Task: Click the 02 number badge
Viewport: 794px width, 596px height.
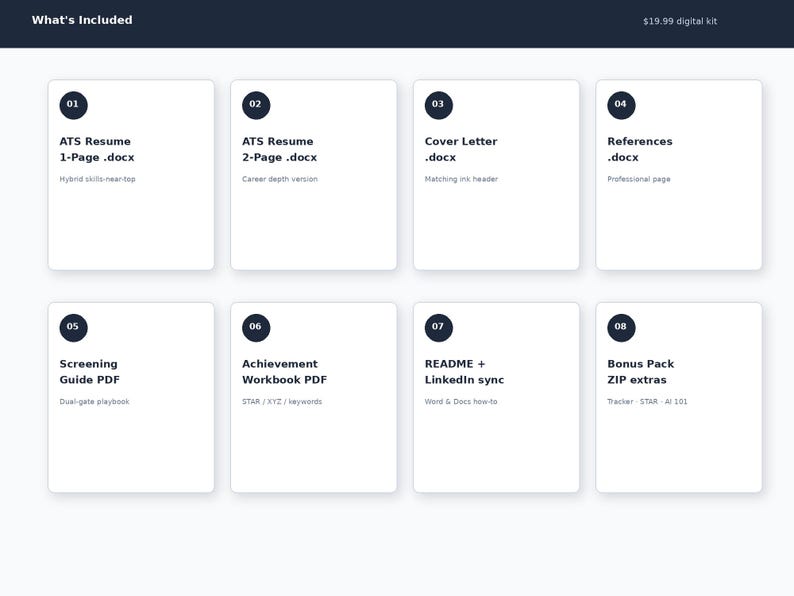Action: click(x=256, y=105)
